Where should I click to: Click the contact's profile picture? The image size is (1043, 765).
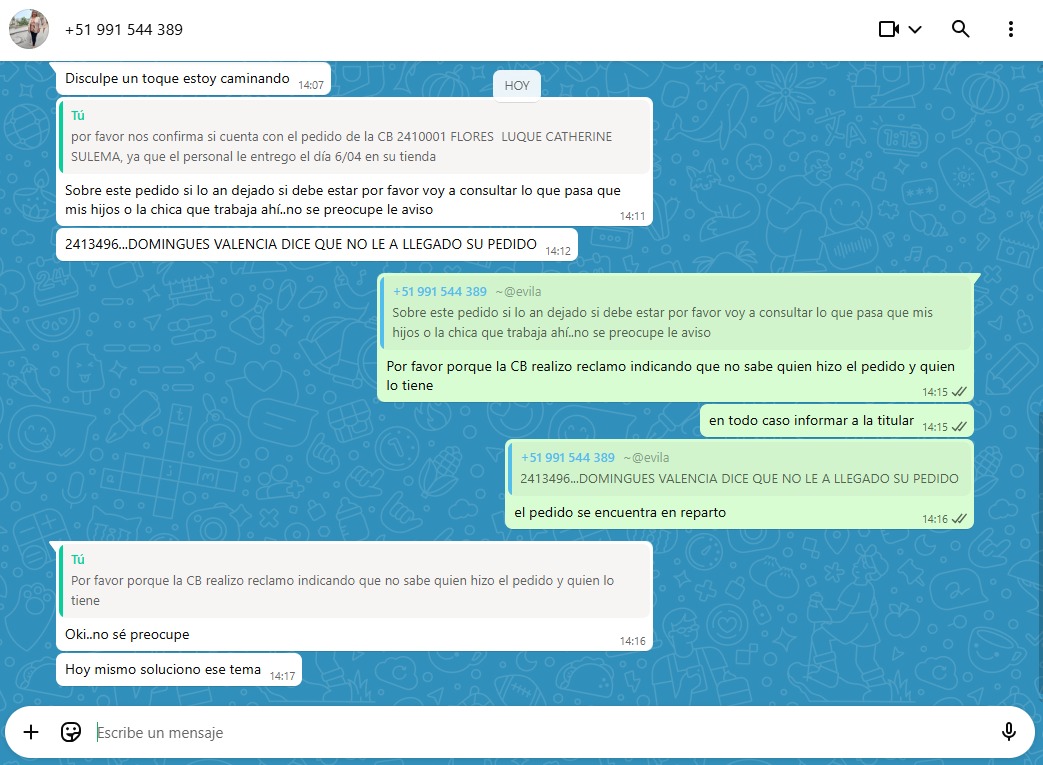tap(29, 29)
